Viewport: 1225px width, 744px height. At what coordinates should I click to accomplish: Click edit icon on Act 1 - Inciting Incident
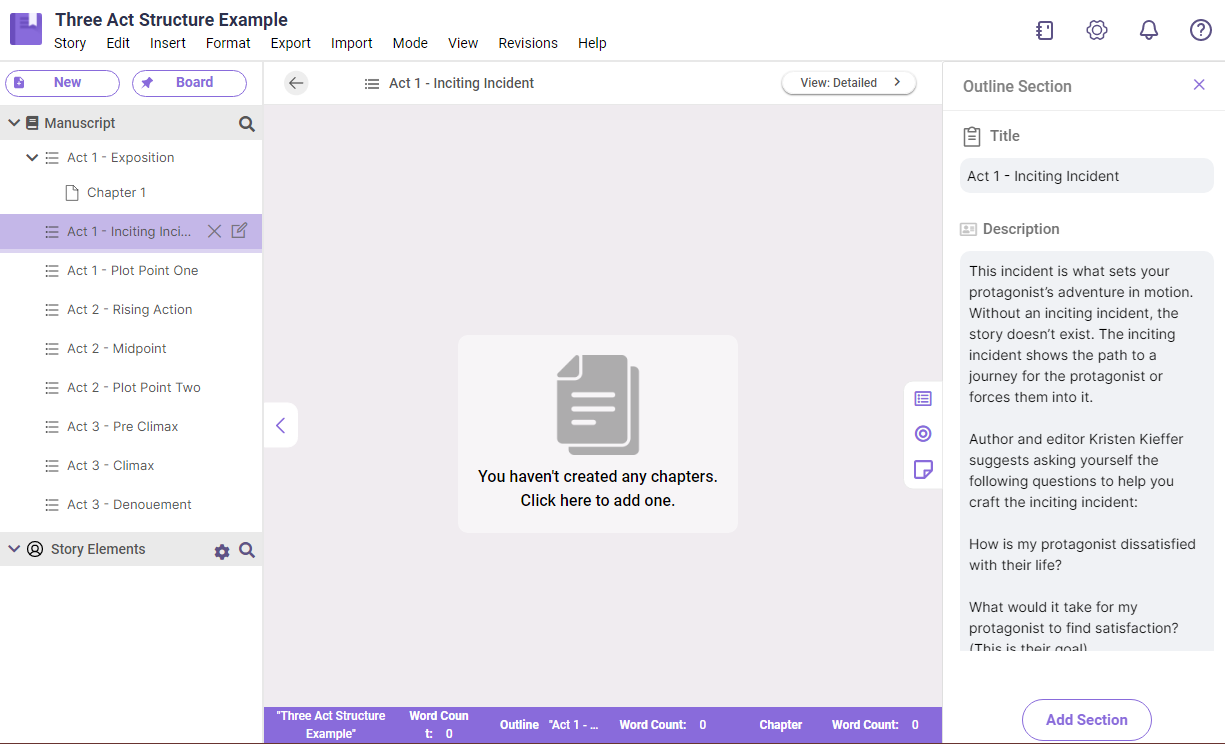[239, 231]
